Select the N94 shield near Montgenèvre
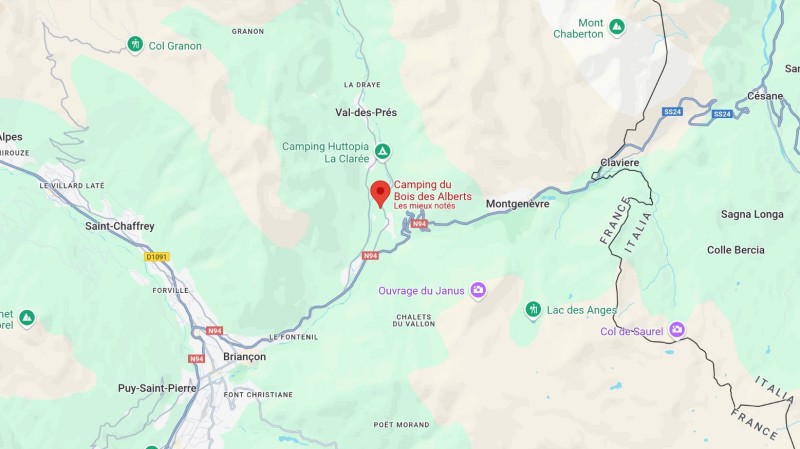800x449 pixels. point(419,224)
